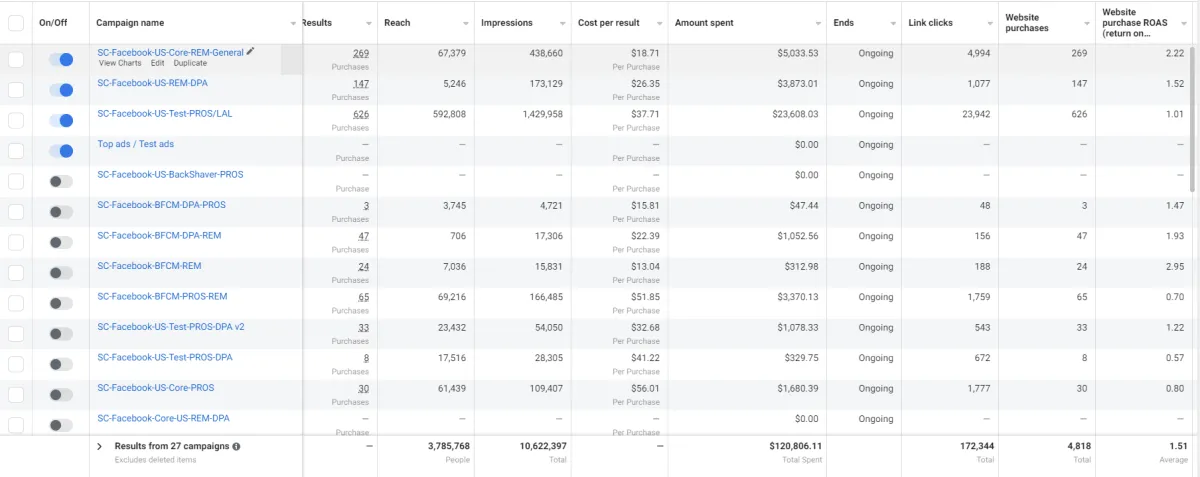Viewport: 1200px width, 477px height.
Task: Expand the Results from 27 campaigns row
Action: 99,446
